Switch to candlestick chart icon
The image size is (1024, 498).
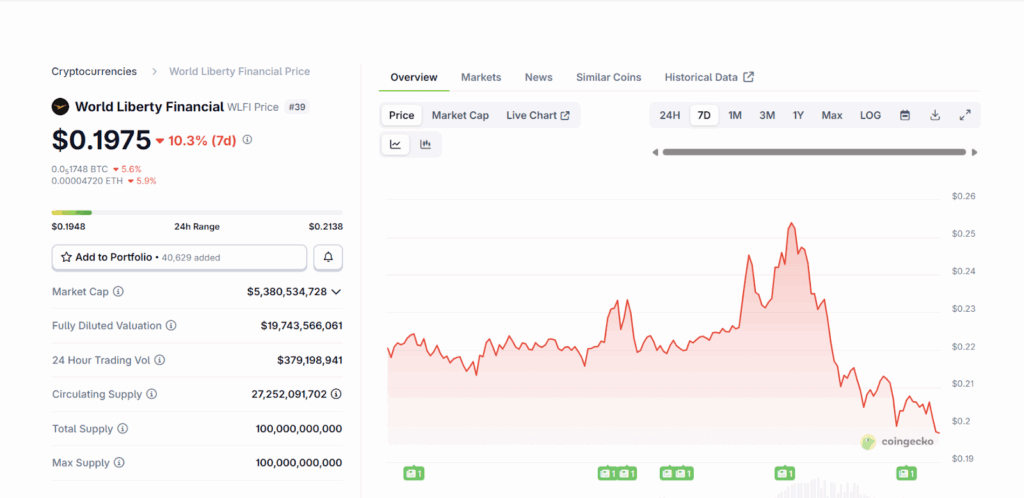click(425, 145)
